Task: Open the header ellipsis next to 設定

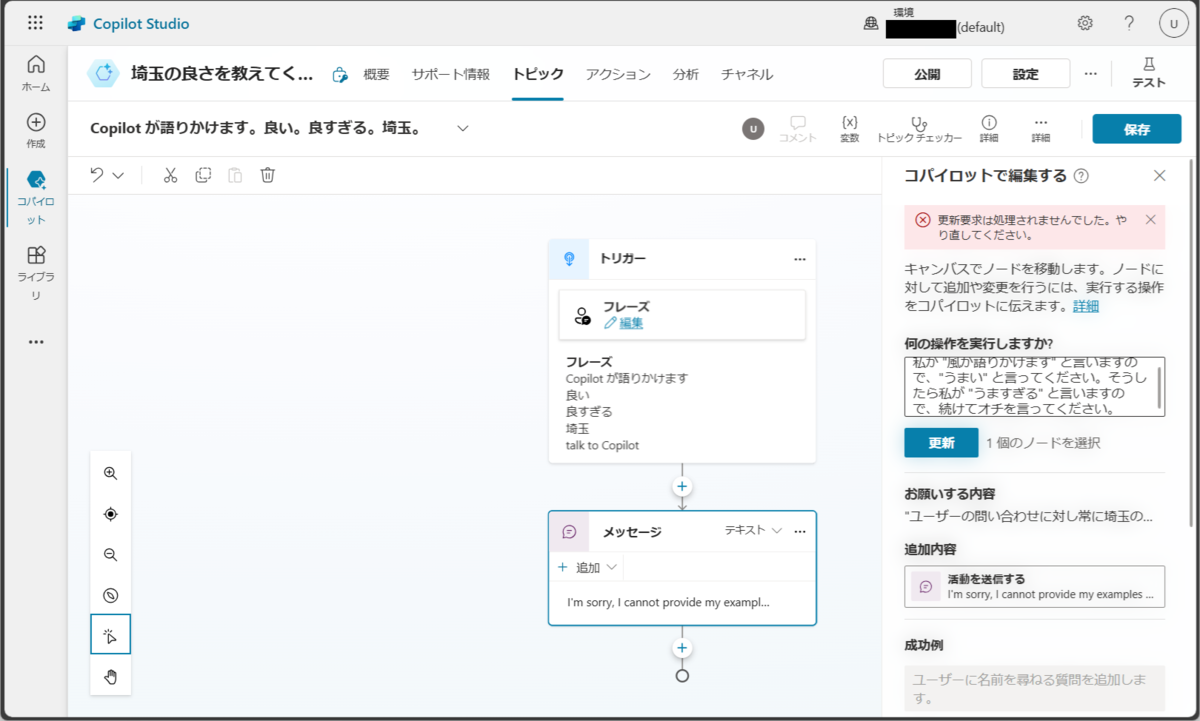Action: (x=1091, y=74)
